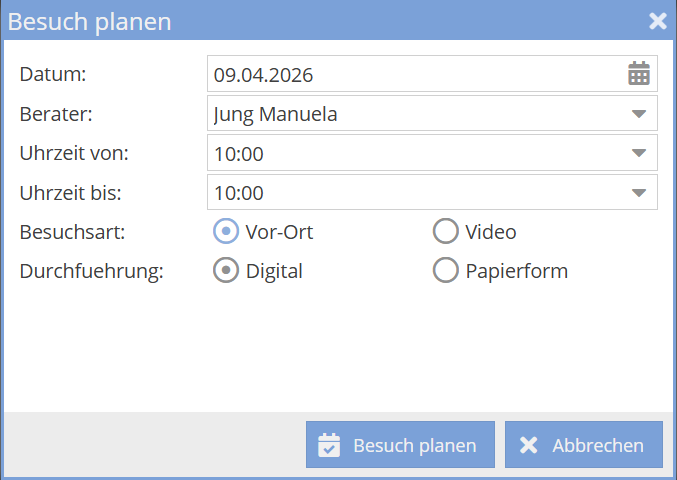Close the Besuch planen dialog window

point(657,21)
